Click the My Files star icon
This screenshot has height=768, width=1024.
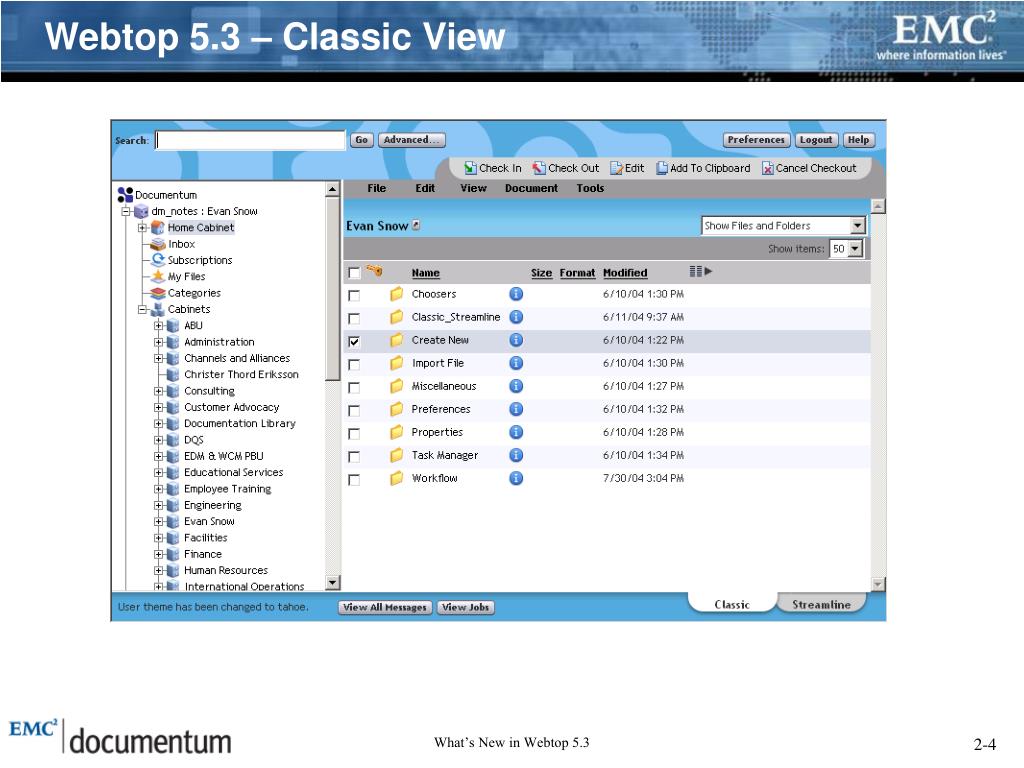(x=157, y=276)
